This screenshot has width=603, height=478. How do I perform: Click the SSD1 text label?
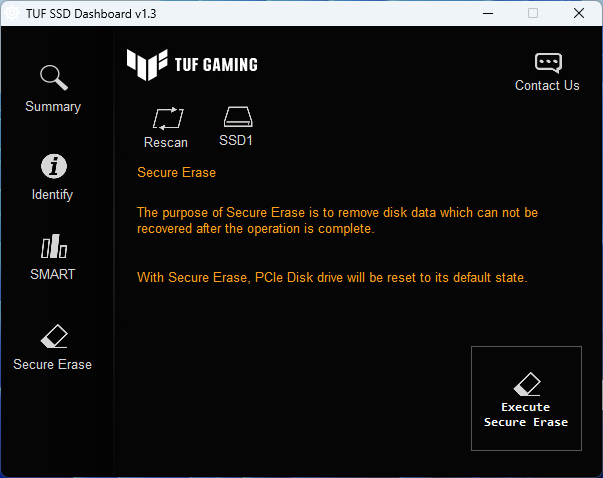(236, 140)
